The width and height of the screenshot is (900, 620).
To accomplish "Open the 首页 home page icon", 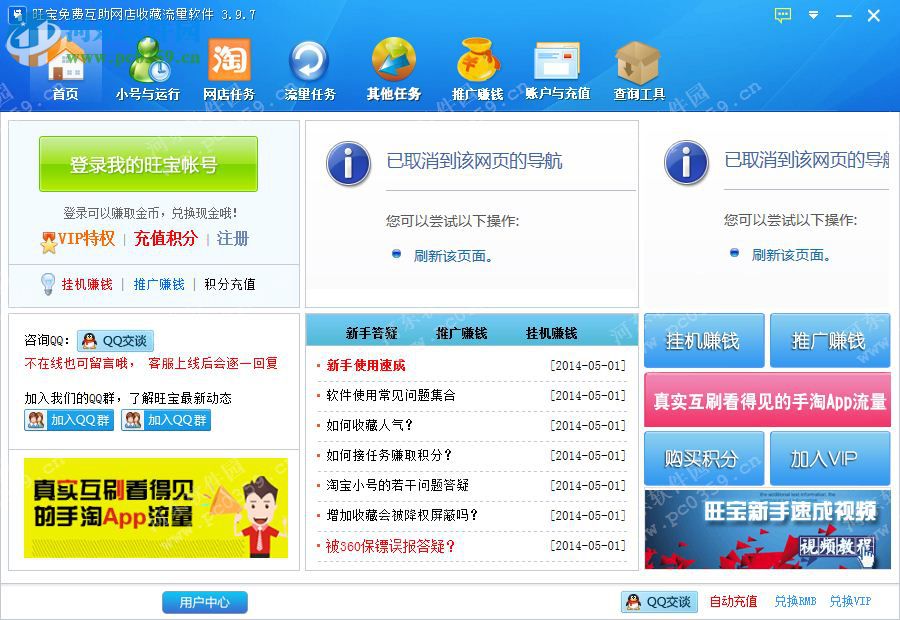I will (63, 62).
